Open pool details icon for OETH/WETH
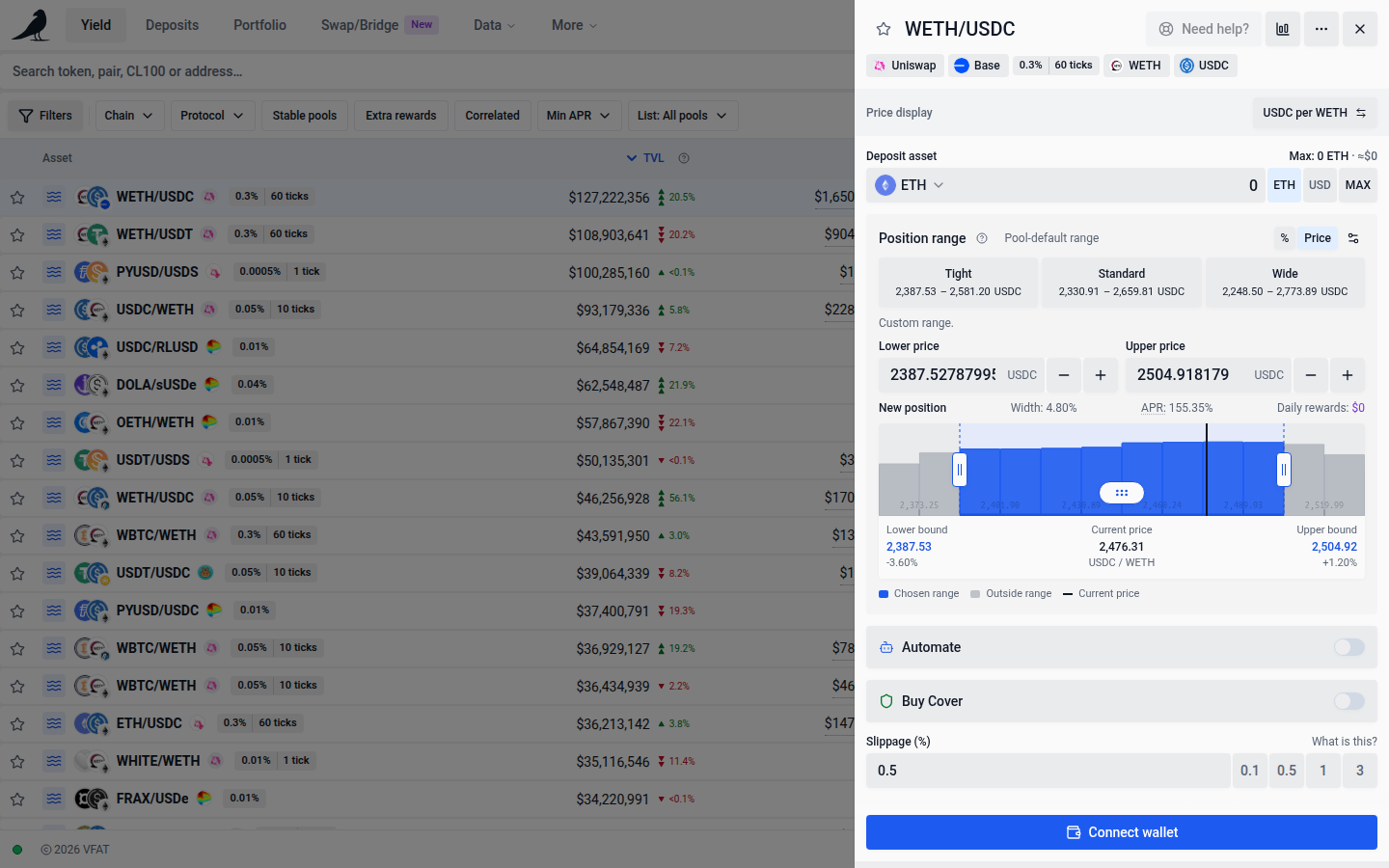Screen dimensions: 1389x868 (54, 422)
